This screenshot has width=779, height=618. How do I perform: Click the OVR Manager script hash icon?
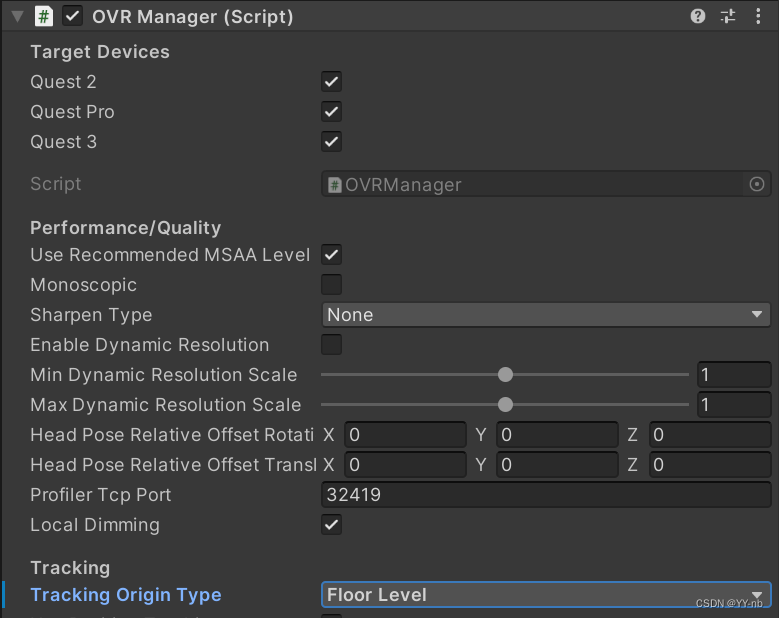[x=44, y=16]
